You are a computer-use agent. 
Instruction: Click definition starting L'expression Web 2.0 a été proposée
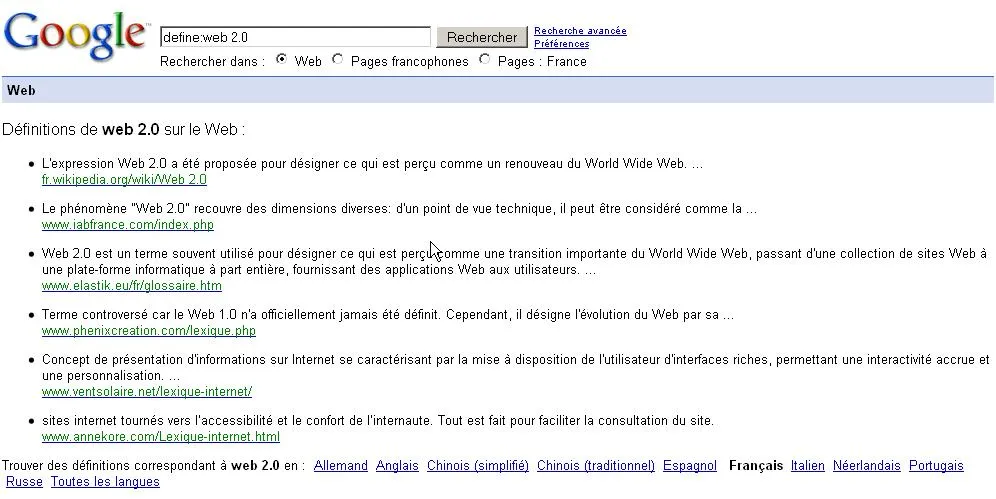click(x=372, y=163)
